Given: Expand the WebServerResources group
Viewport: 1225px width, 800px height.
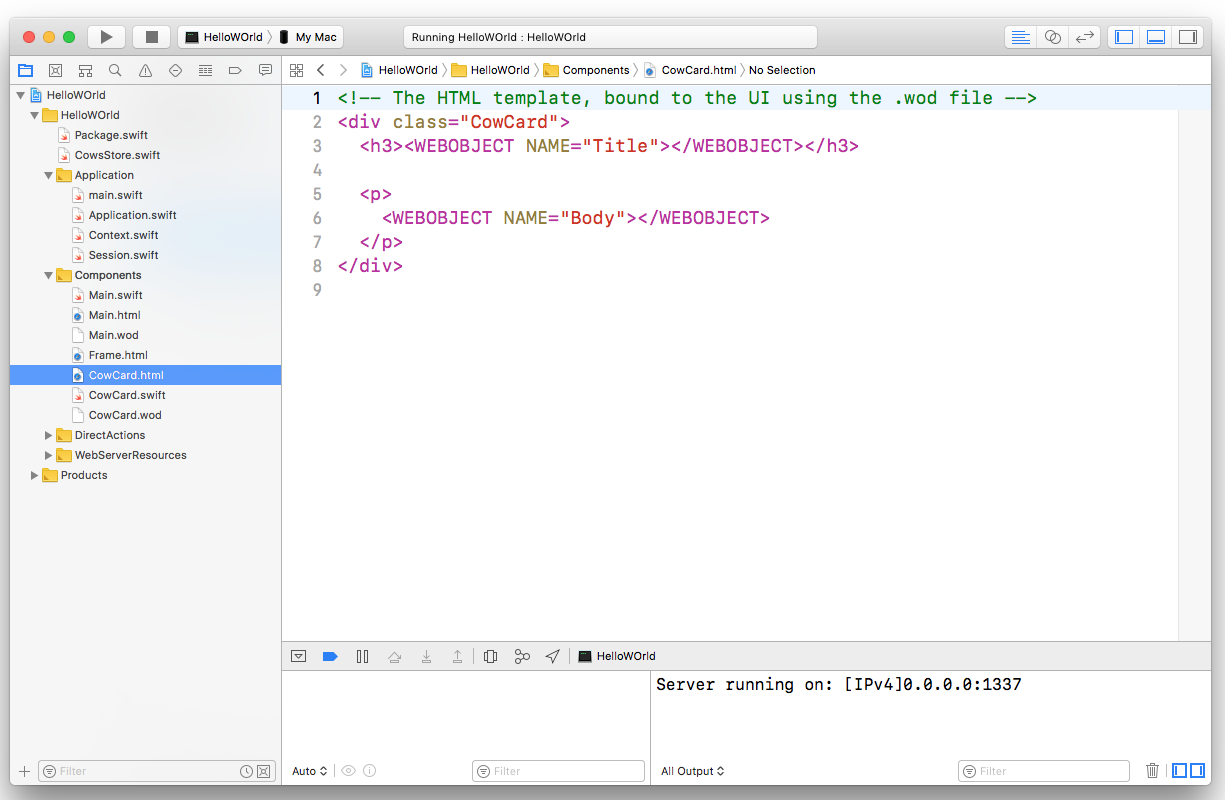Looking at the screenshot, I should pos(48,455).
